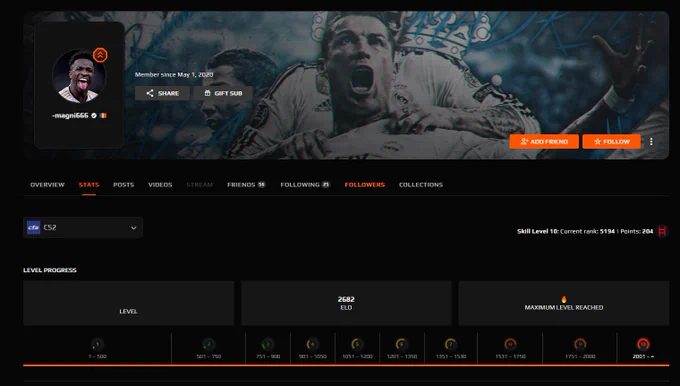
Task: Click the orange level progress bar
Action: [346, 365]
